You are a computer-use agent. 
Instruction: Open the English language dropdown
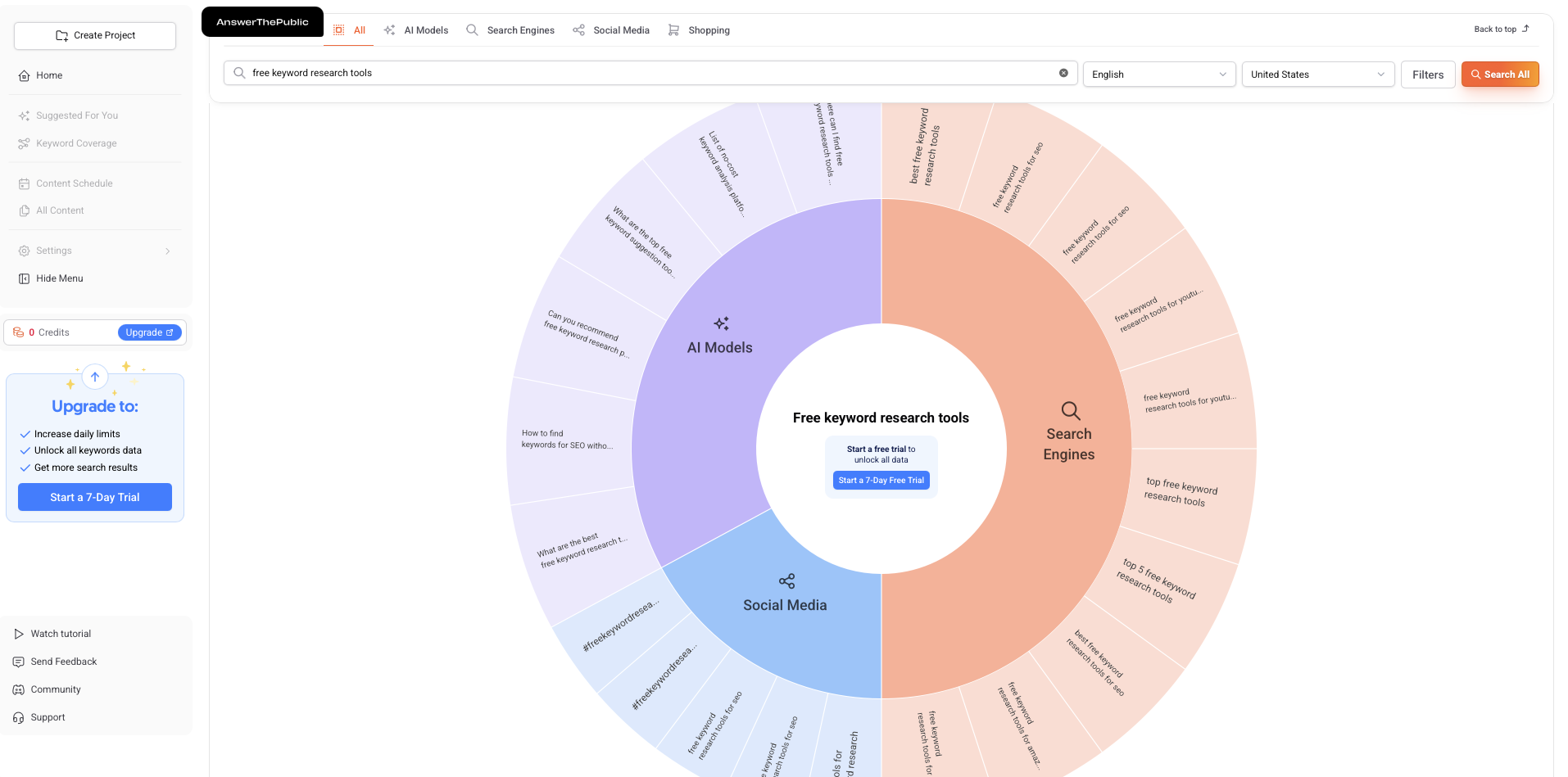1159,75
